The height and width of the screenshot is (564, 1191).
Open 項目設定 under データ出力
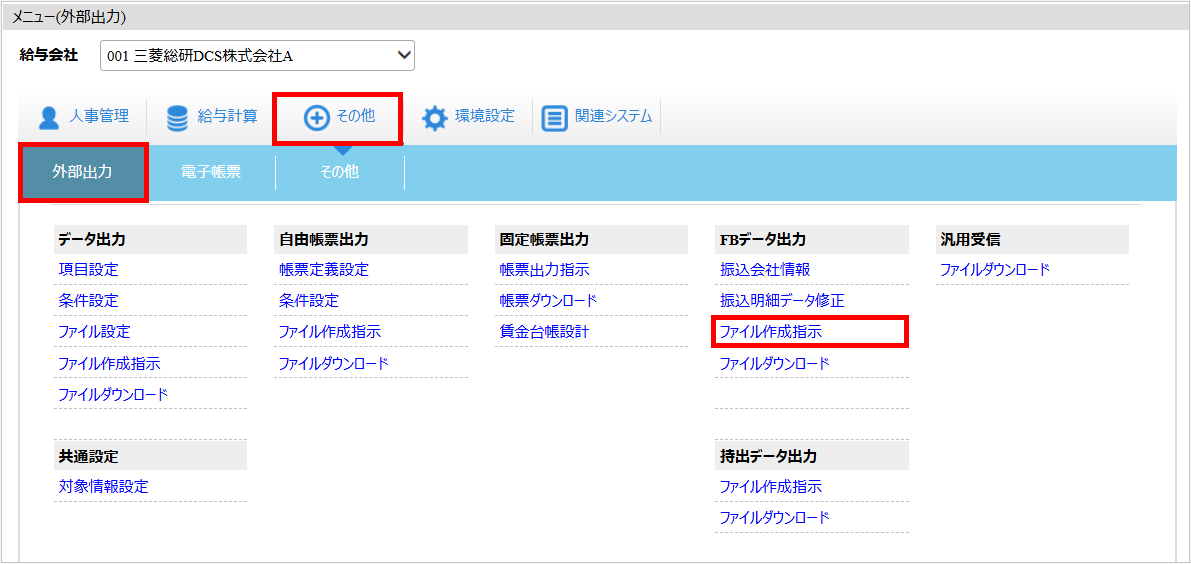88,269
